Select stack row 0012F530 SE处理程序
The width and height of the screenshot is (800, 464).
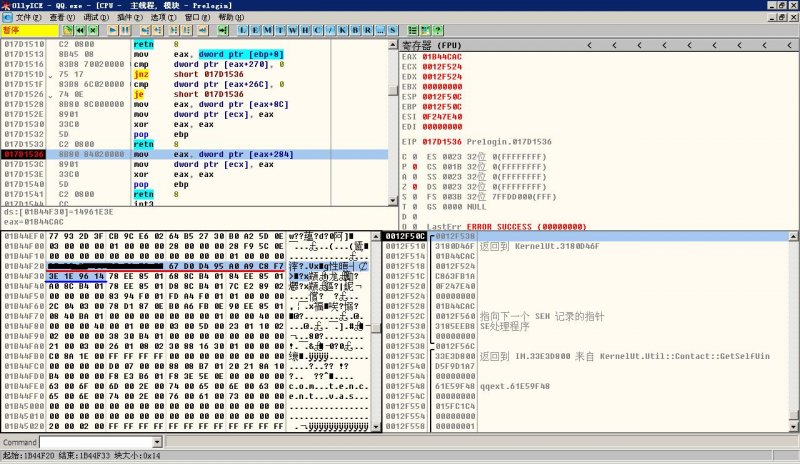[586, 326]
